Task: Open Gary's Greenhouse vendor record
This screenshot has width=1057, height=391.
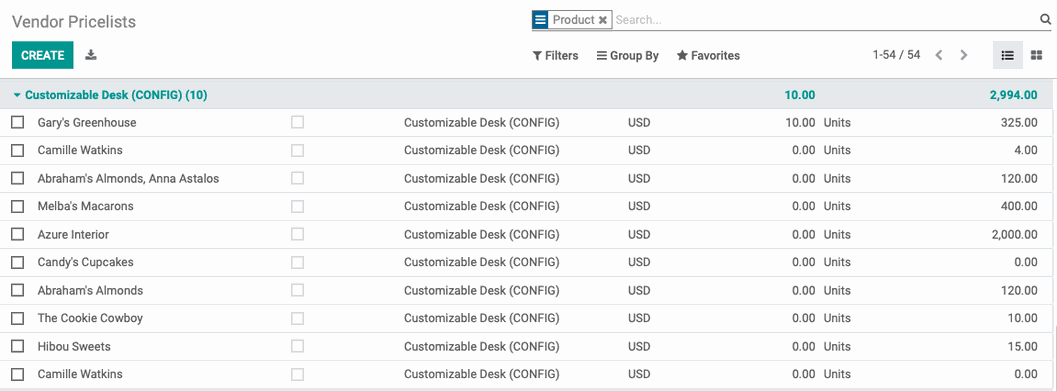Action: pyautogui.click(x=87, y=123)
